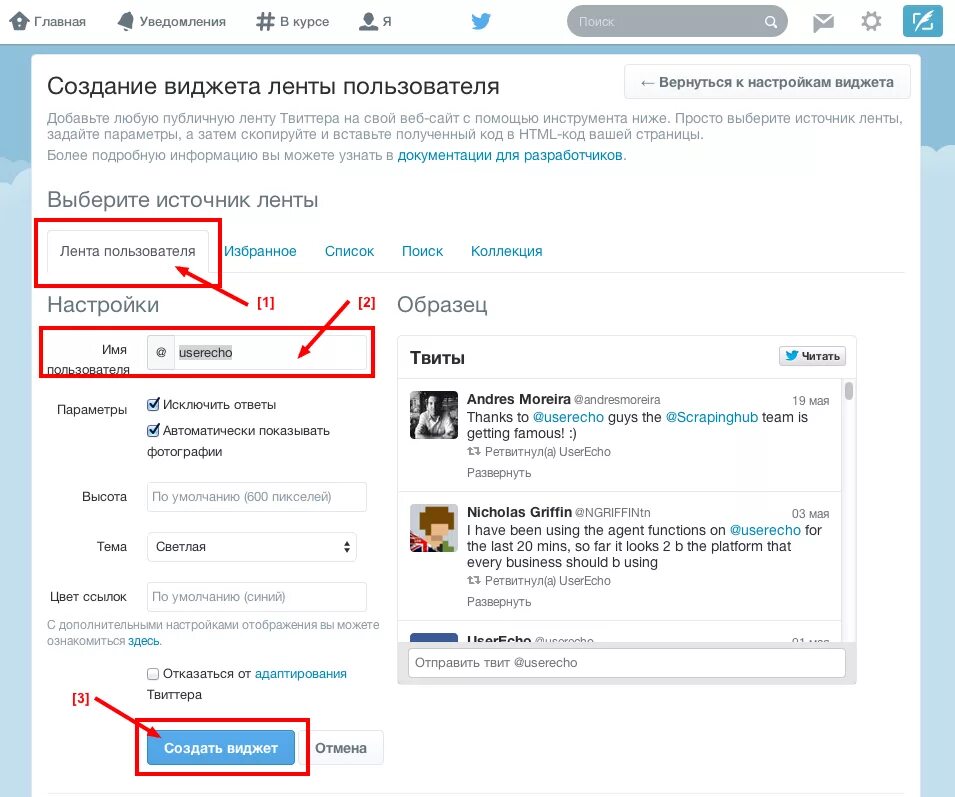This screenshot has width=955, height=797.
Task: Go to Главная home menu item
Action: pyautogui.click(x=48, y=22)
